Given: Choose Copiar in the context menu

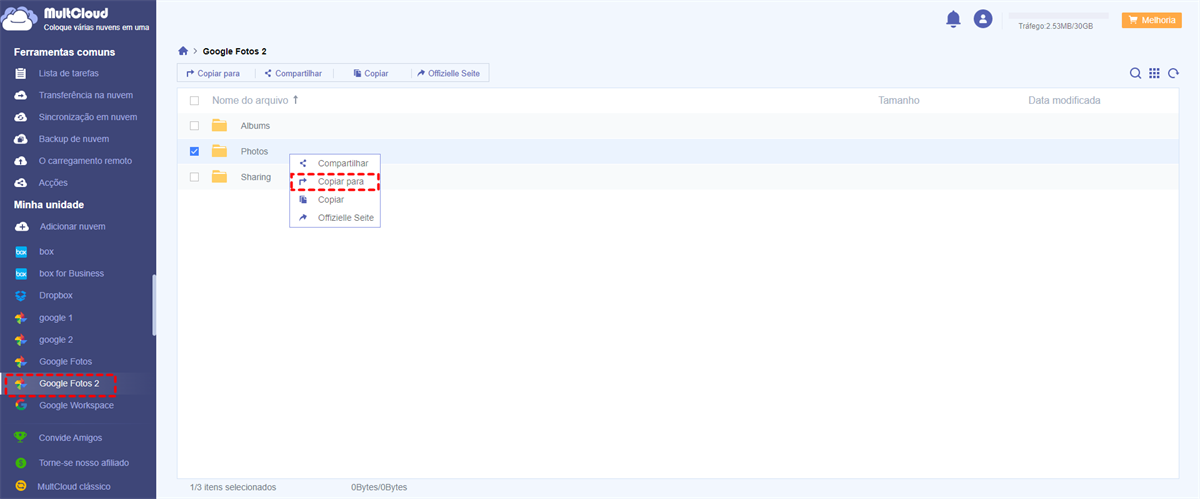Looking at the screenshot, I should 335,200.
